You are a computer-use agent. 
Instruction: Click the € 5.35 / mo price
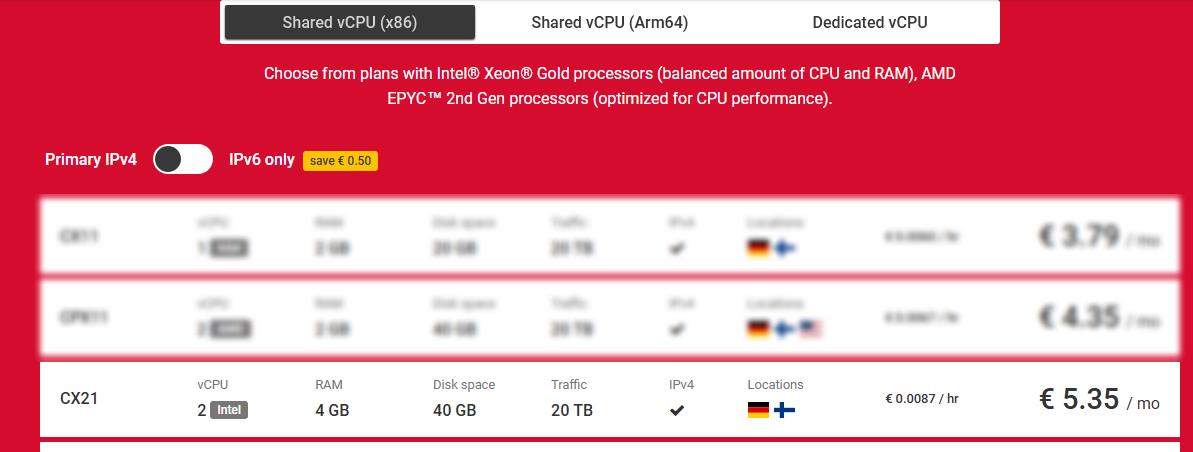click(x=1099, y=400)
